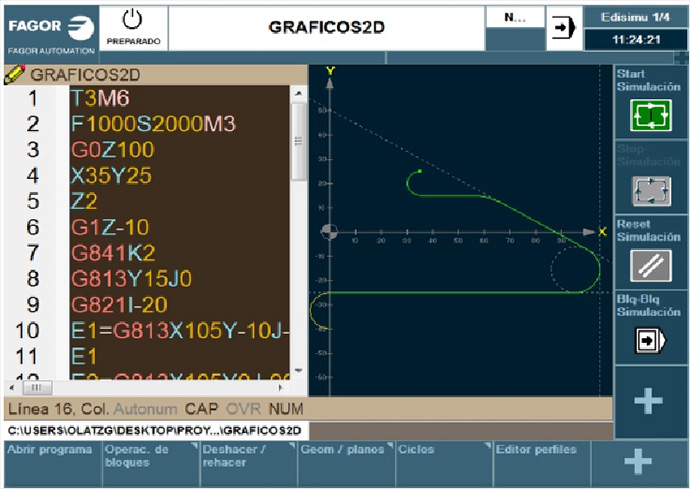Click the Línea 16, Col. status text
690x489 pixels.
(x=58, y=409)
